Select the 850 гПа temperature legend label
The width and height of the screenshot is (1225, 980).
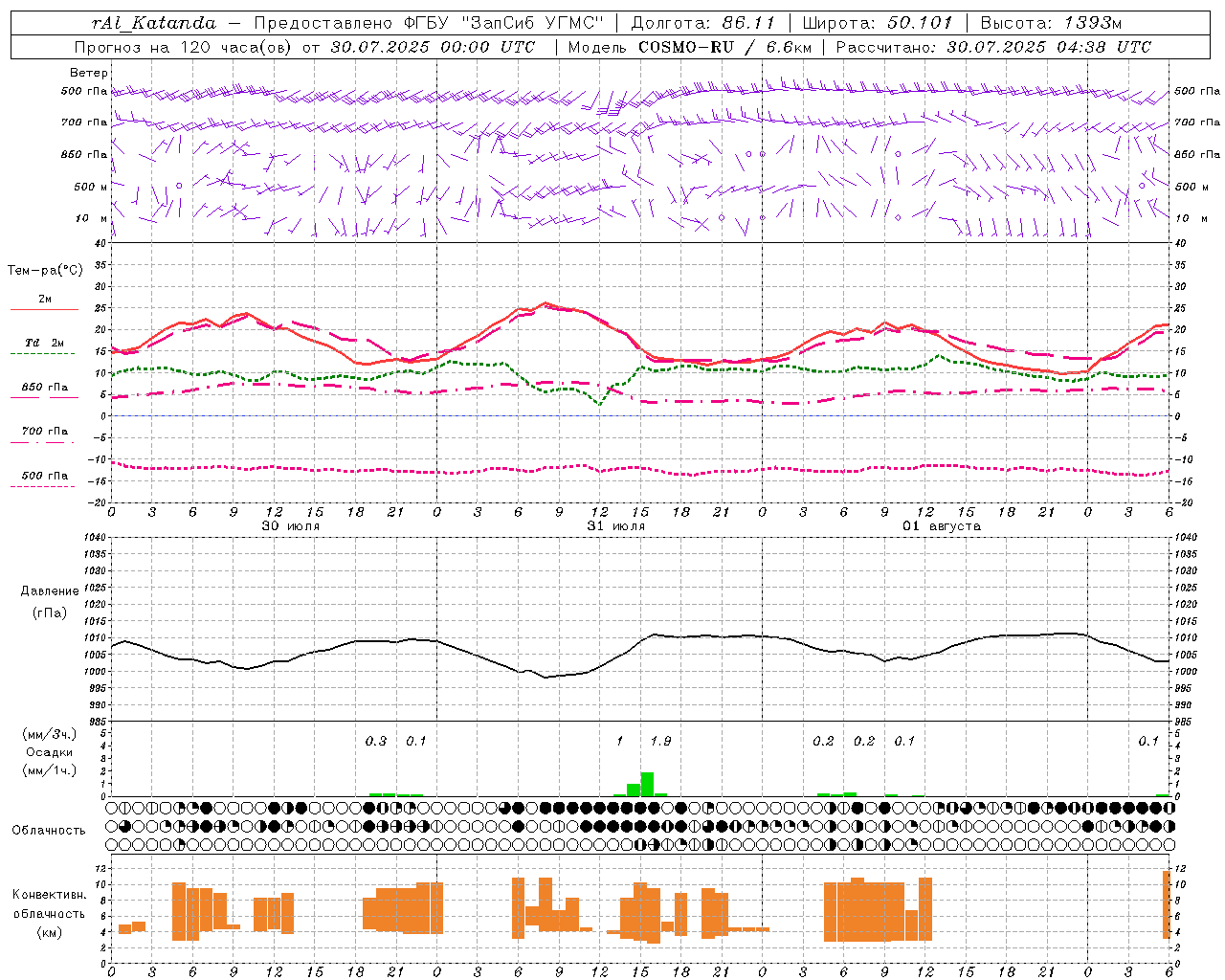point(45,388)
